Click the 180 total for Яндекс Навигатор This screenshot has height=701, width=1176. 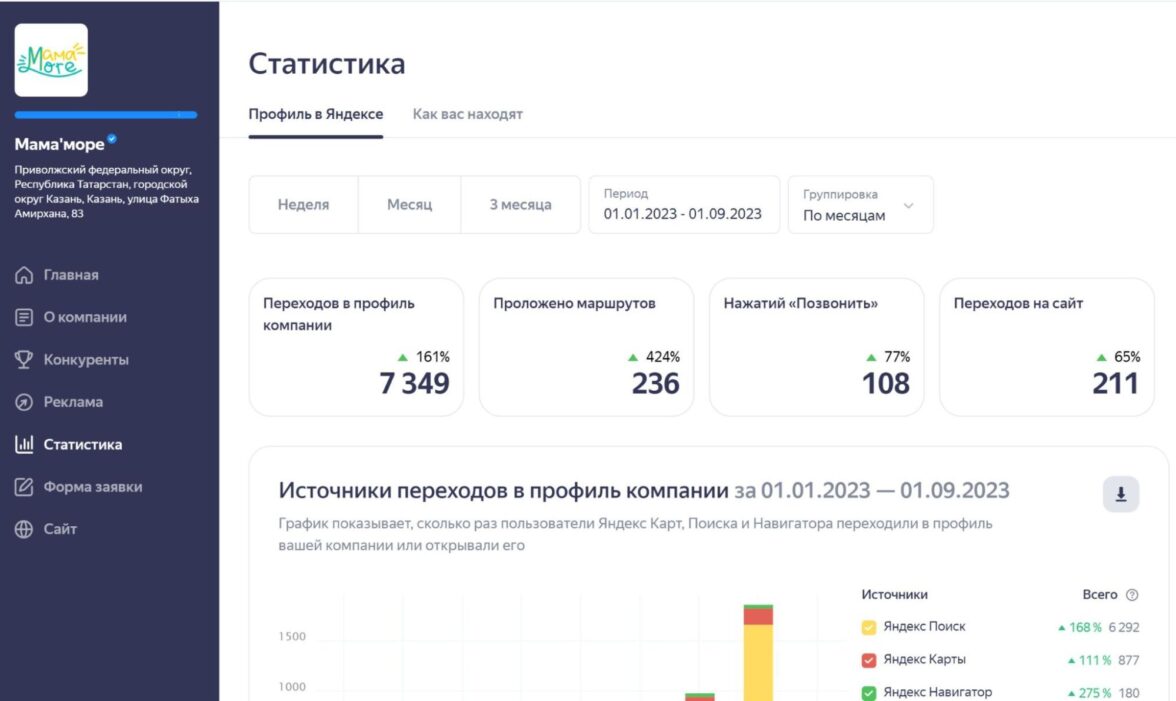1129,694
